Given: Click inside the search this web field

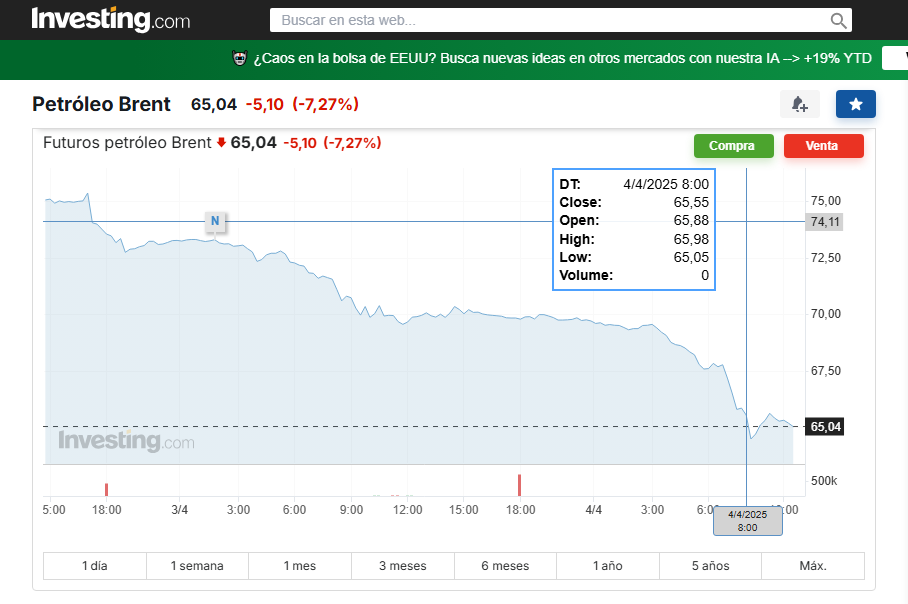Looking at the screenshot, I should (x=550, y=20).
